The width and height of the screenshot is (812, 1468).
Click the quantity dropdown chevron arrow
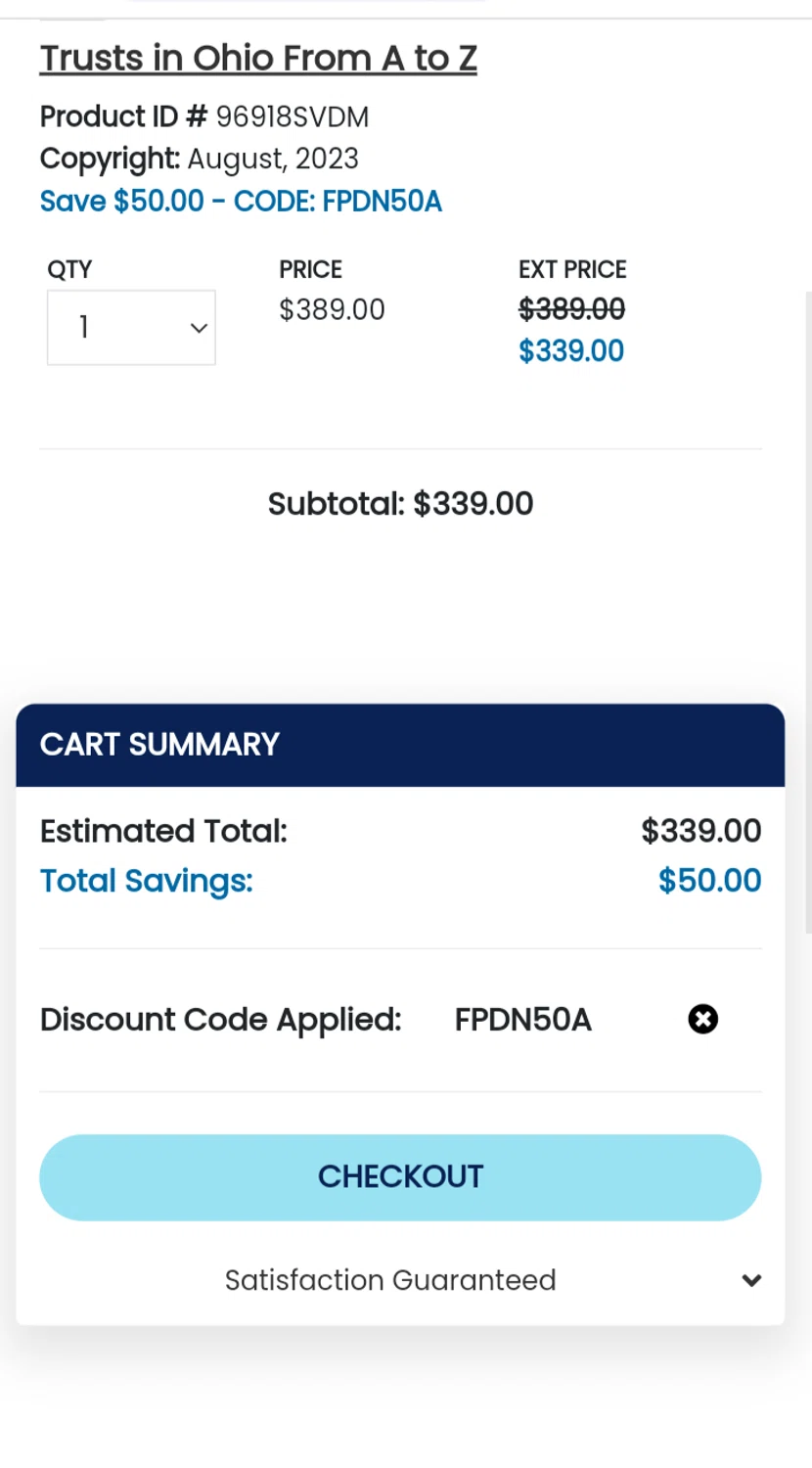(x=199, y=328)
